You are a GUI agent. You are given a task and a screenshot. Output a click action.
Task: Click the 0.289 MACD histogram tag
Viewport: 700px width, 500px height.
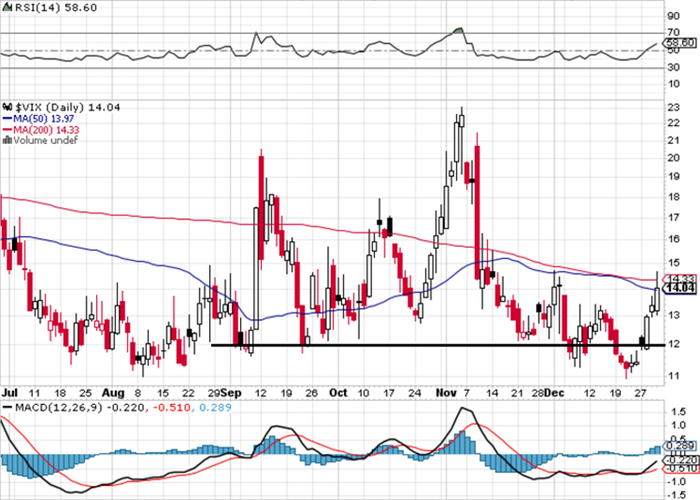coord(680,446)
